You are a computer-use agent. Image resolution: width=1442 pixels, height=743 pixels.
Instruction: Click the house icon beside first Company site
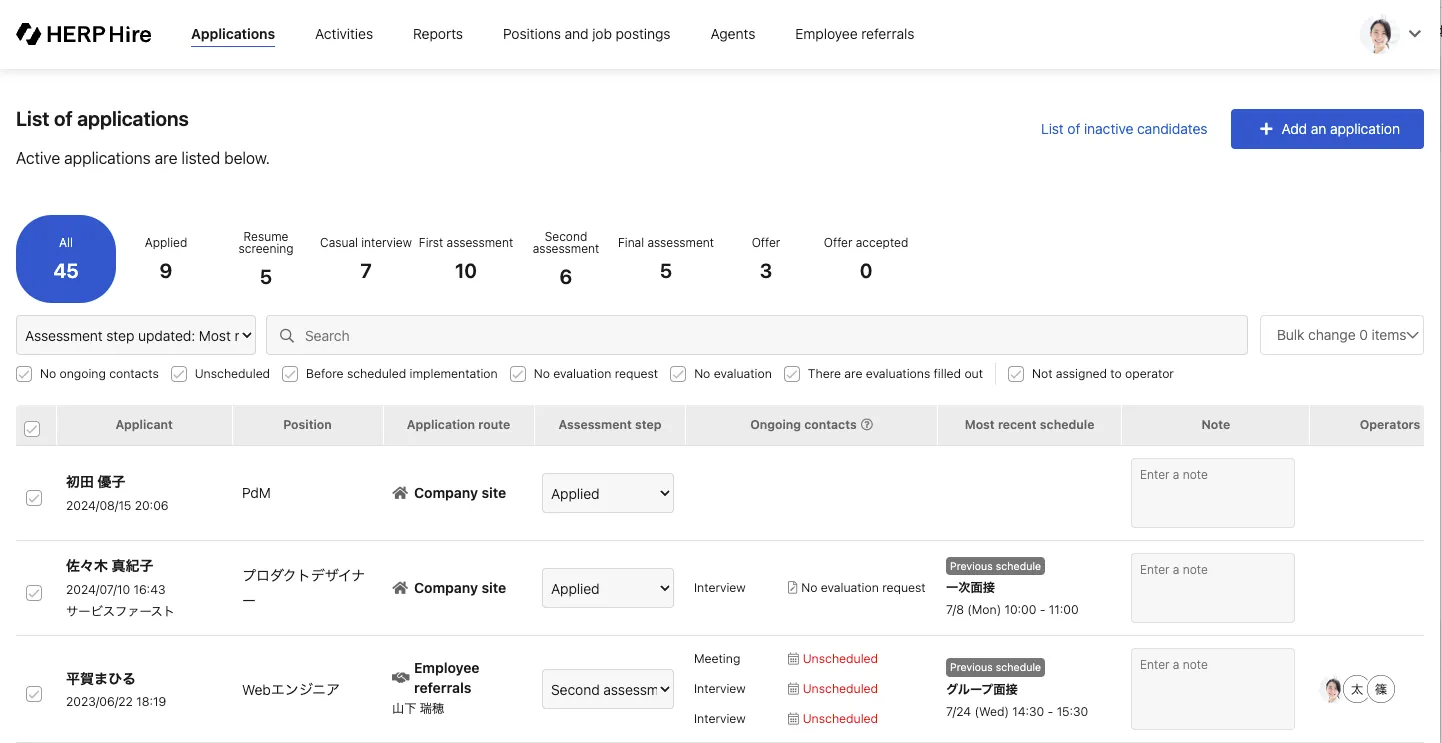400,493
